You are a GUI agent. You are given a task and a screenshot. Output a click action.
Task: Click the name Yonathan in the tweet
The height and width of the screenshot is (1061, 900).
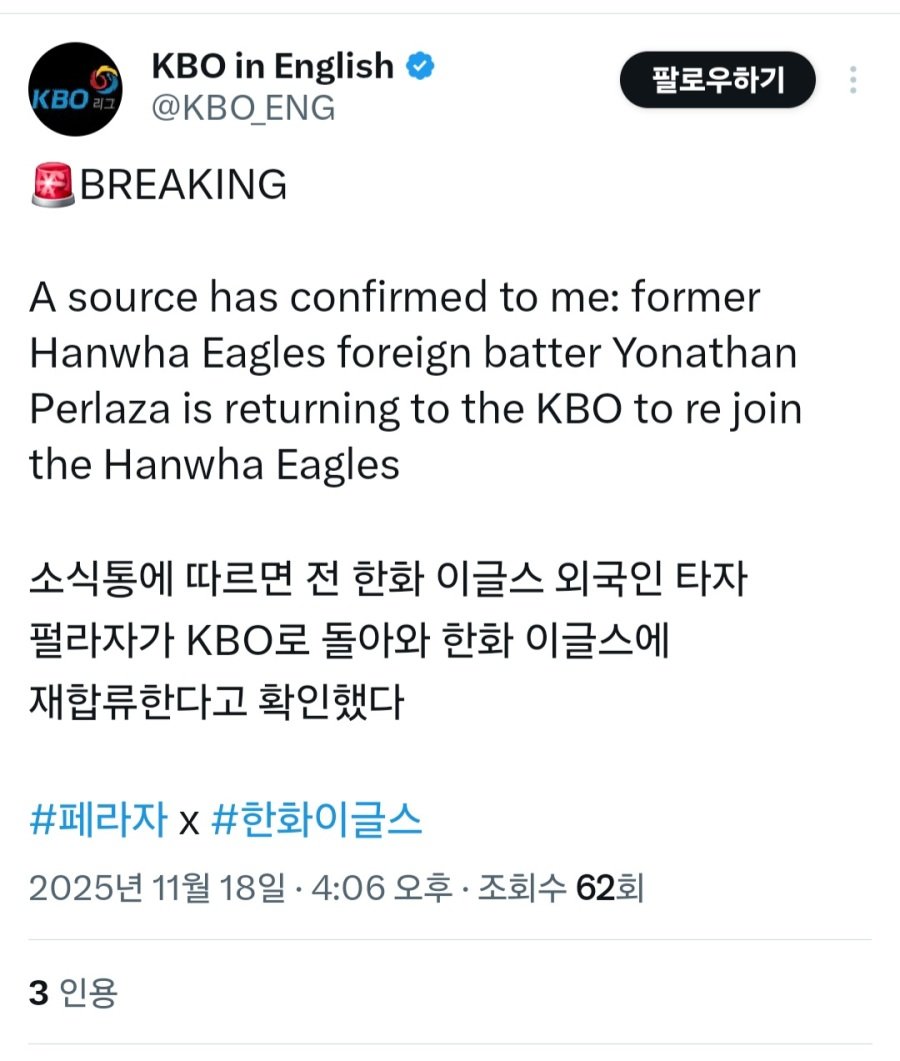(705, 354)
